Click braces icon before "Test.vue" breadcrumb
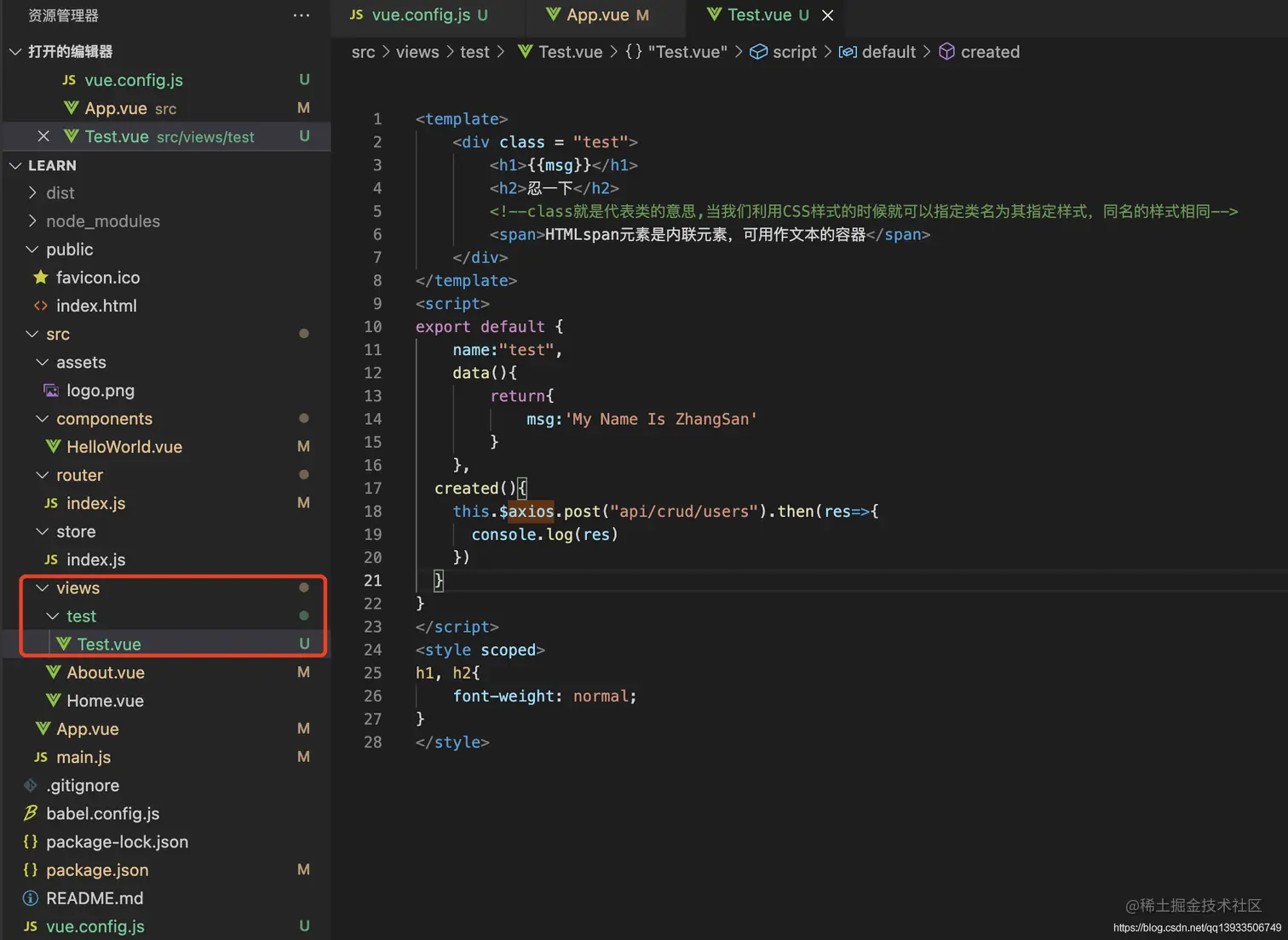Viewport: 1288px width, 940px height. (x=633, y=52)
